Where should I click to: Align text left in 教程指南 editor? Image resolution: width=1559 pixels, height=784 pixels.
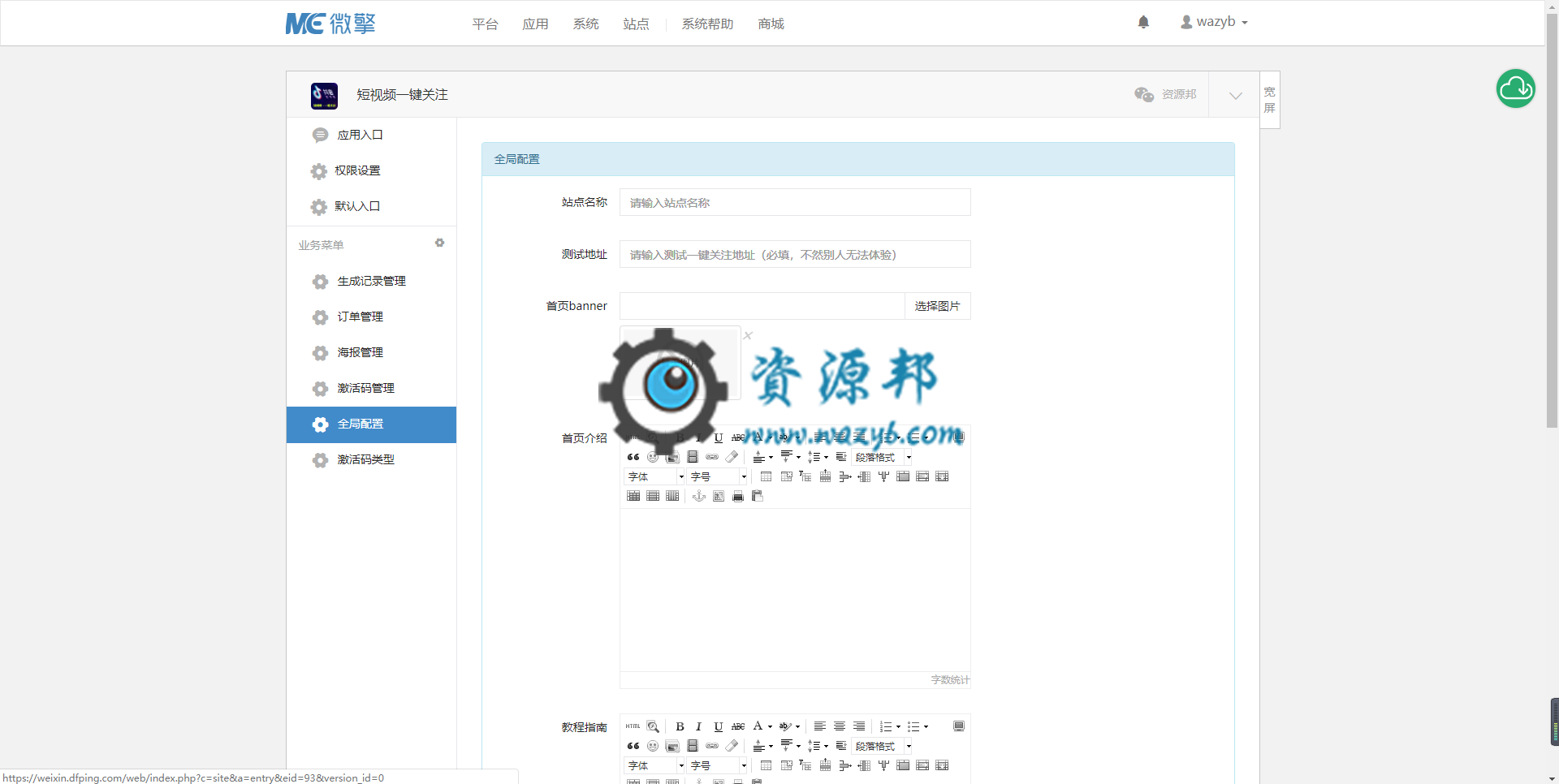pyautogui.click(x=820, y=726)
